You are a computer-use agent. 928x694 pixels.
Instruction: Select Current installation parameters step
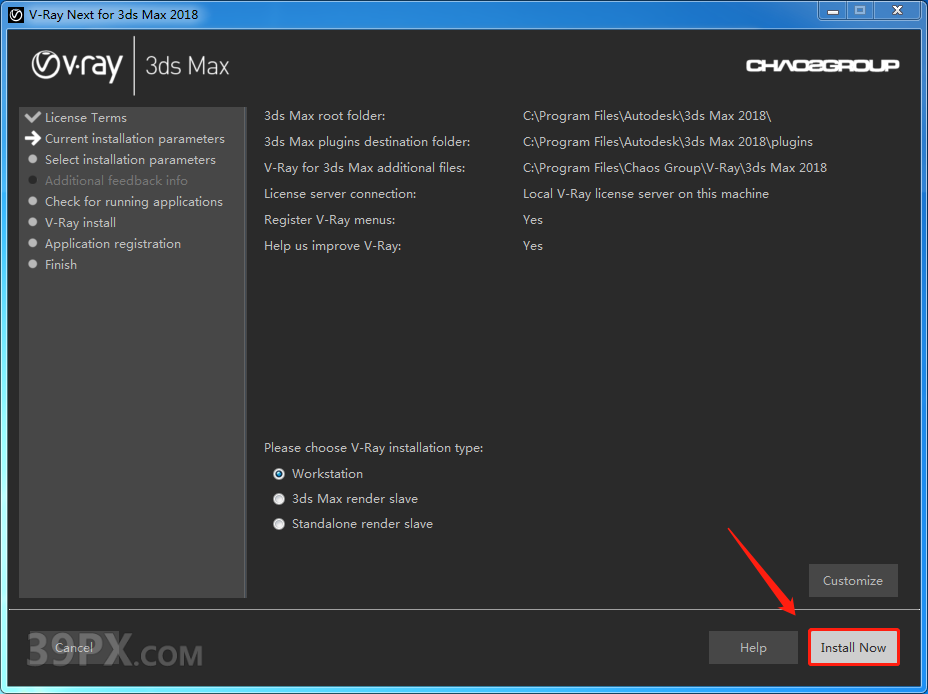(x=135, y=138)
